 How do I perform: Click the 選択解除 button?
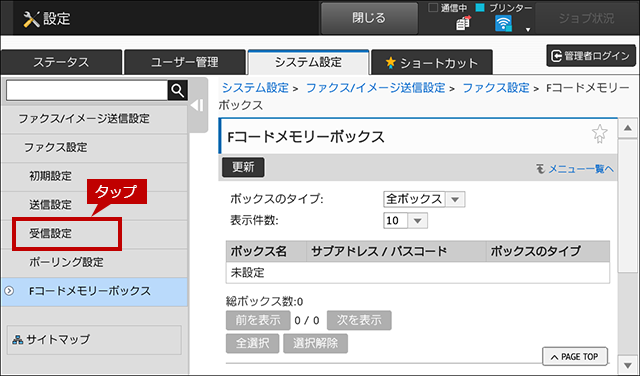(x=316, y=343)
